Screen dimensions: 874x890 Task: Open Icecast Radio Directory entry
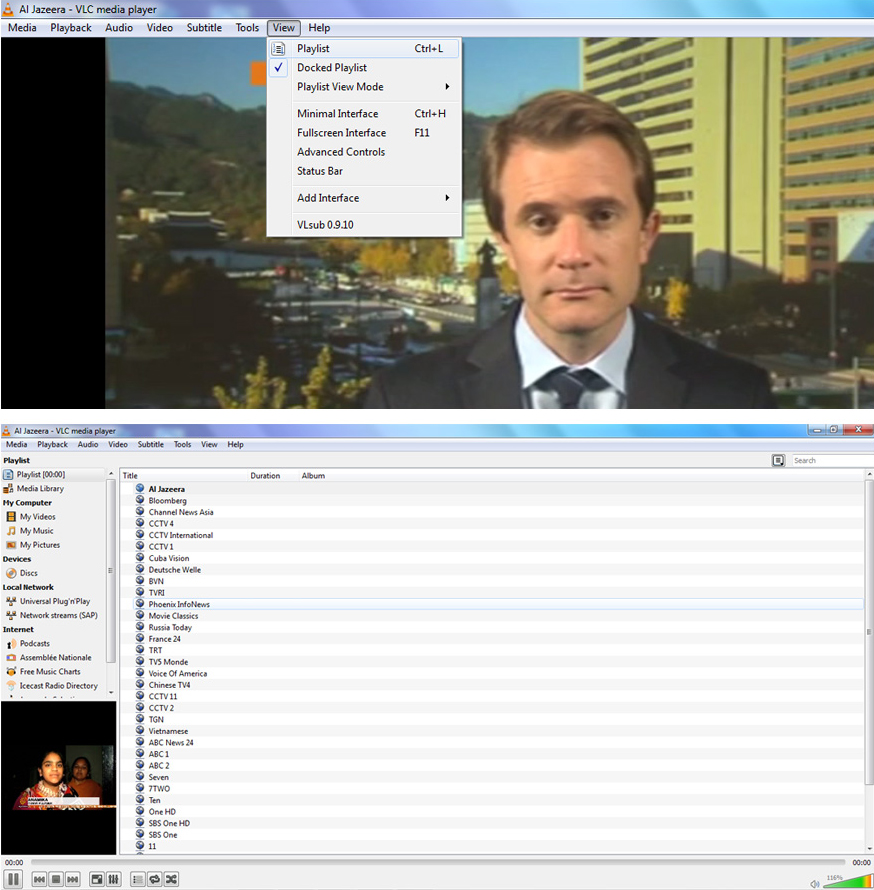point(58,686)
